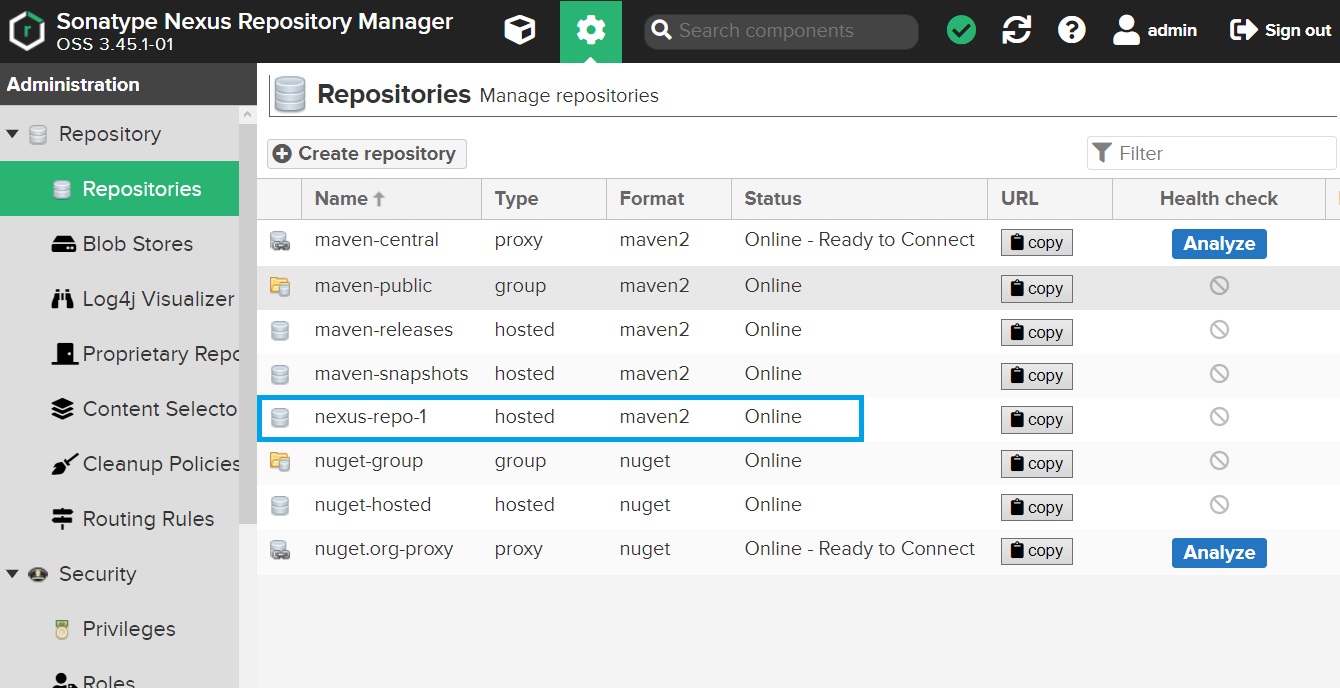1340x688 pixels.
Task: Sort by the Name column header
Action: (391, 199)
